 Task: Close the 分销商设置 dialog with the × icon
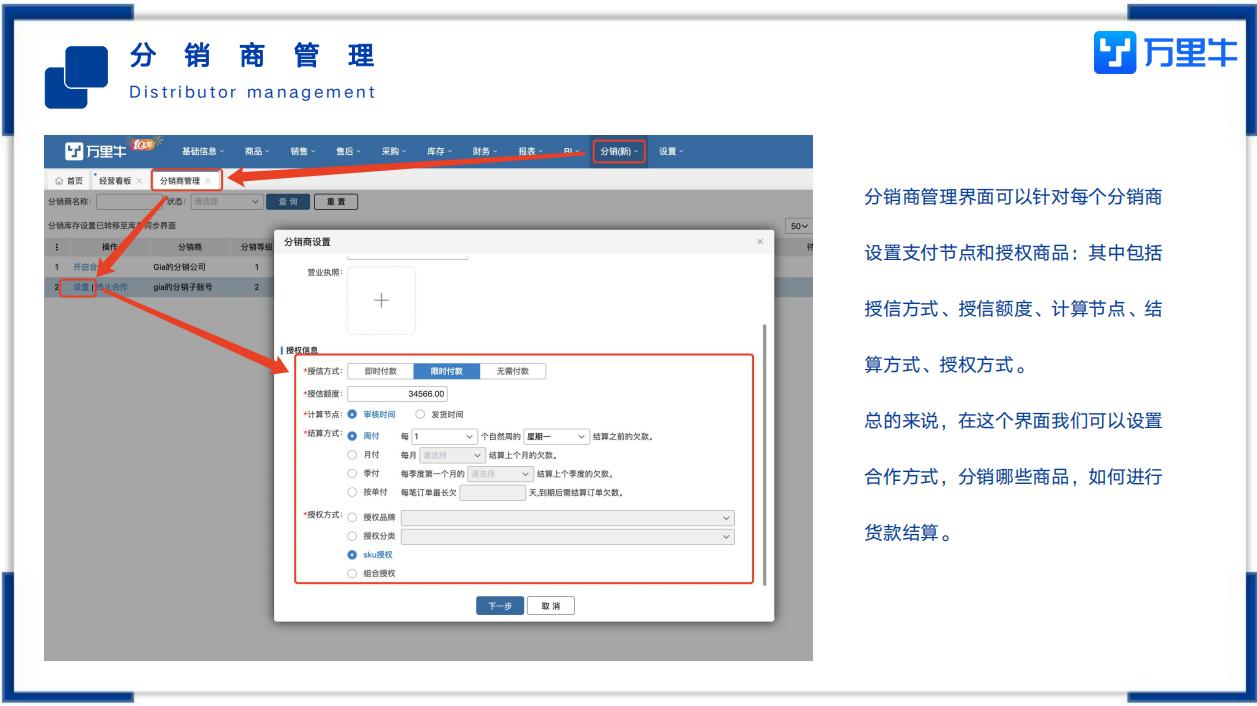coord(760,241)
